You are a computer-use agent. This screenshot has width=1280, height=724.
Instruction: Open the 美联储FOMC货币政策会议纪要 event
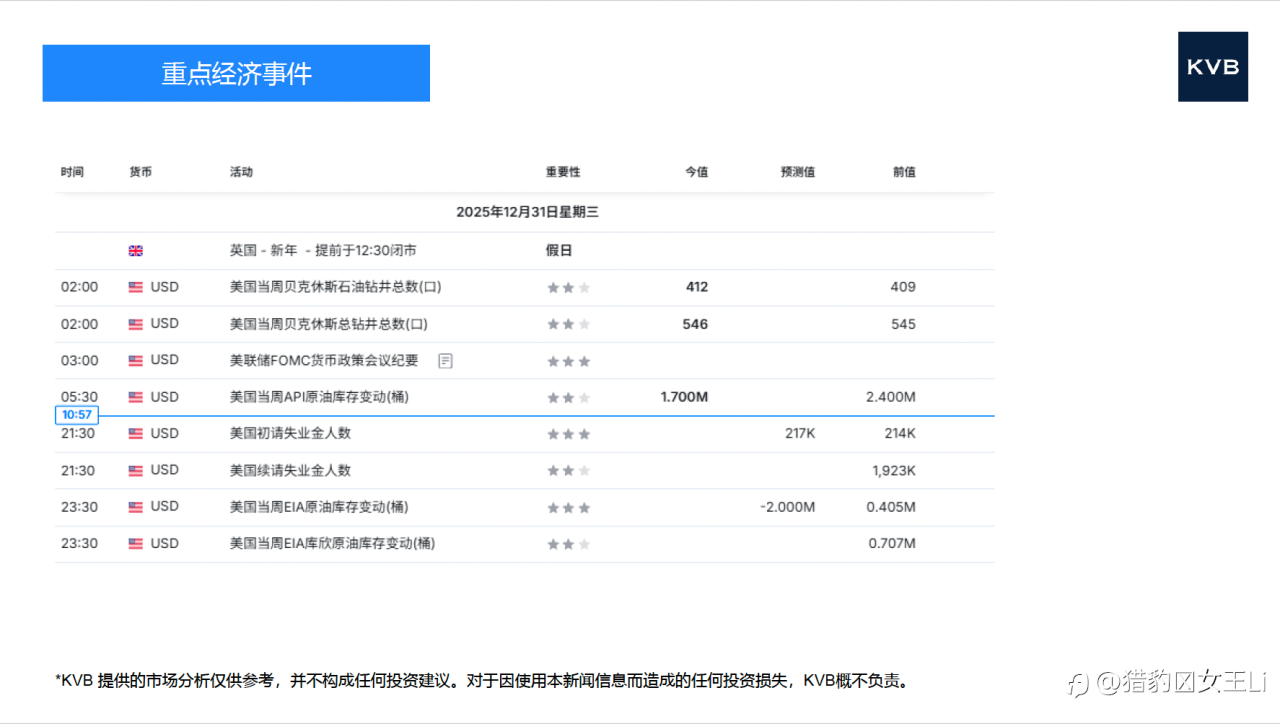tap(324, 361)
